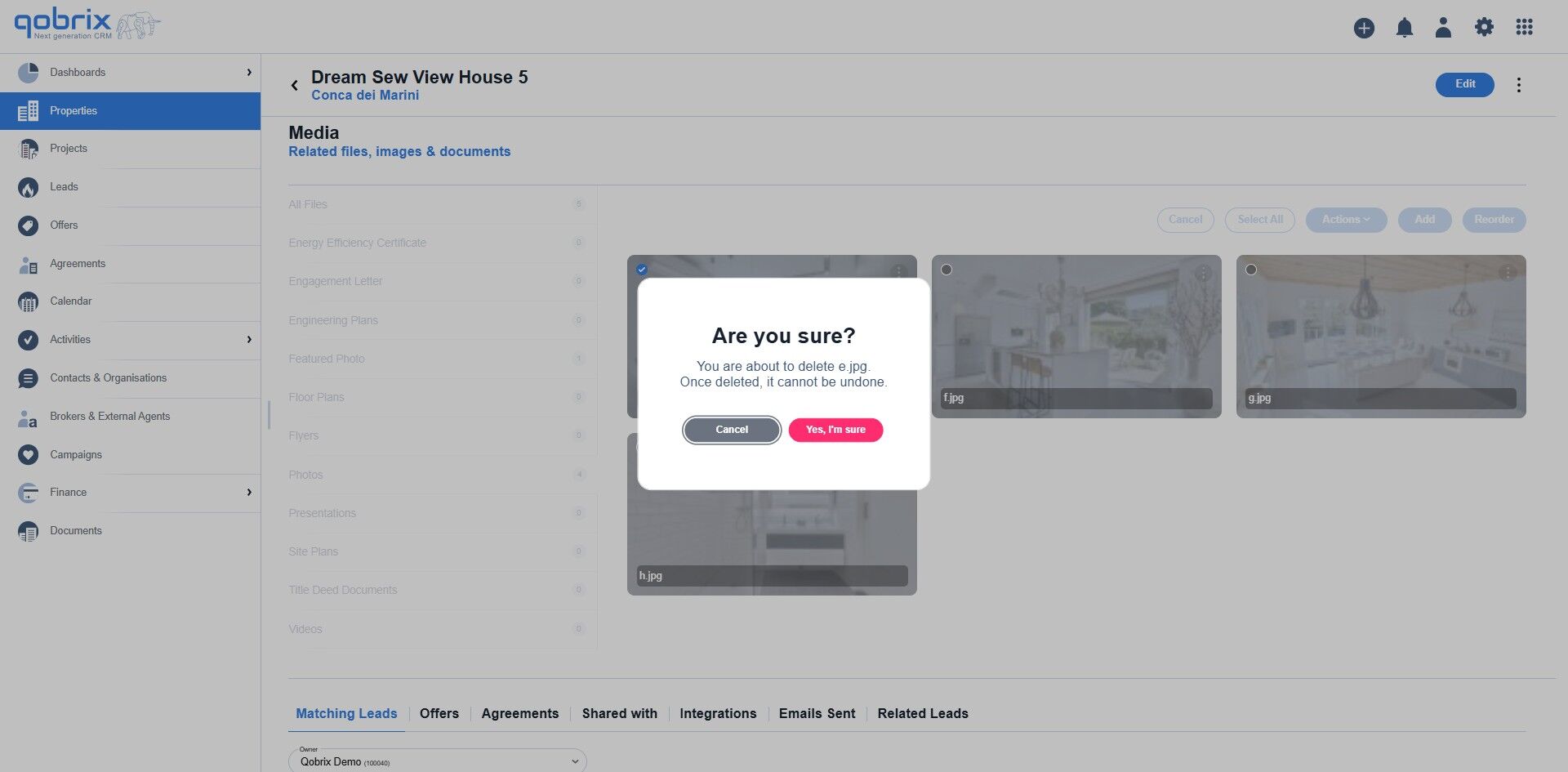Click the Add media button
This screenshot has width=1568, height=772.
(1424, 220)
